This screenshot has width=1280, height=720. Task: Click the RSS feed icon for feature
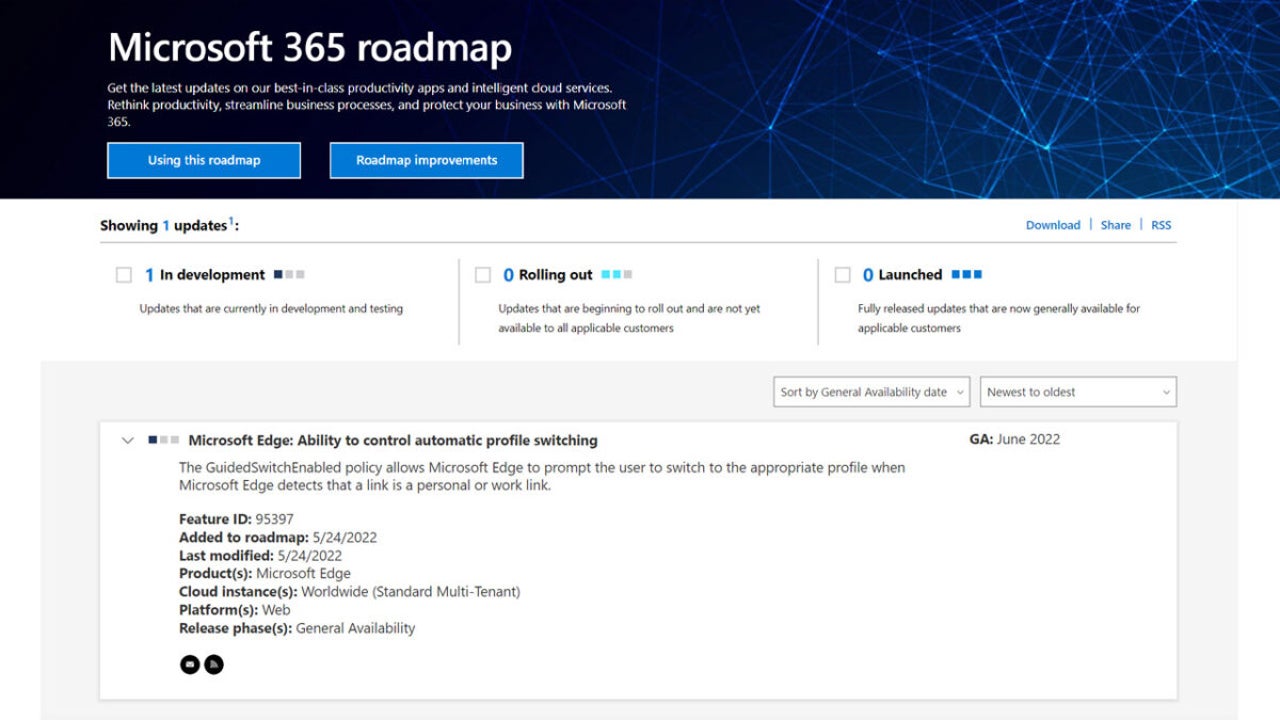[213, 664]
